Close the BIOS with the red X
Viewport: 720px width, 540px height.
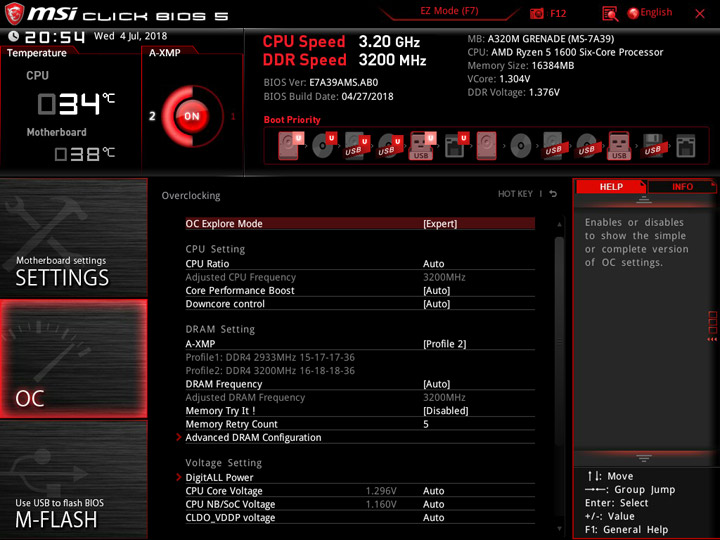point(700,13)
